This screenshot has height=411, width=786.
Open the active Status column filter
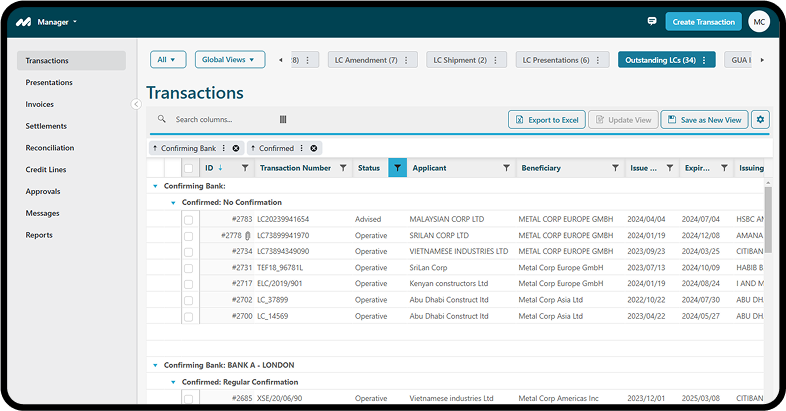397,168
